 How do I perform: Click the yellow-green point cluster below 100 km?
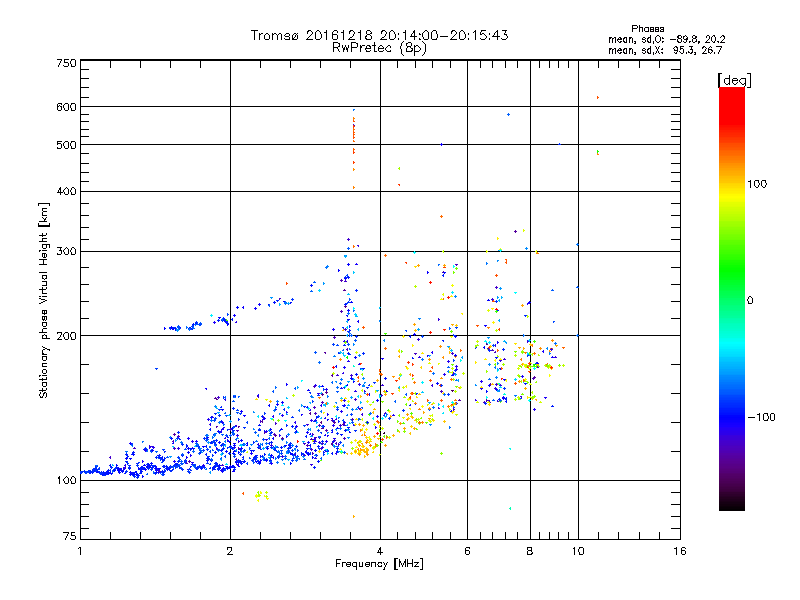pos(262,495)
